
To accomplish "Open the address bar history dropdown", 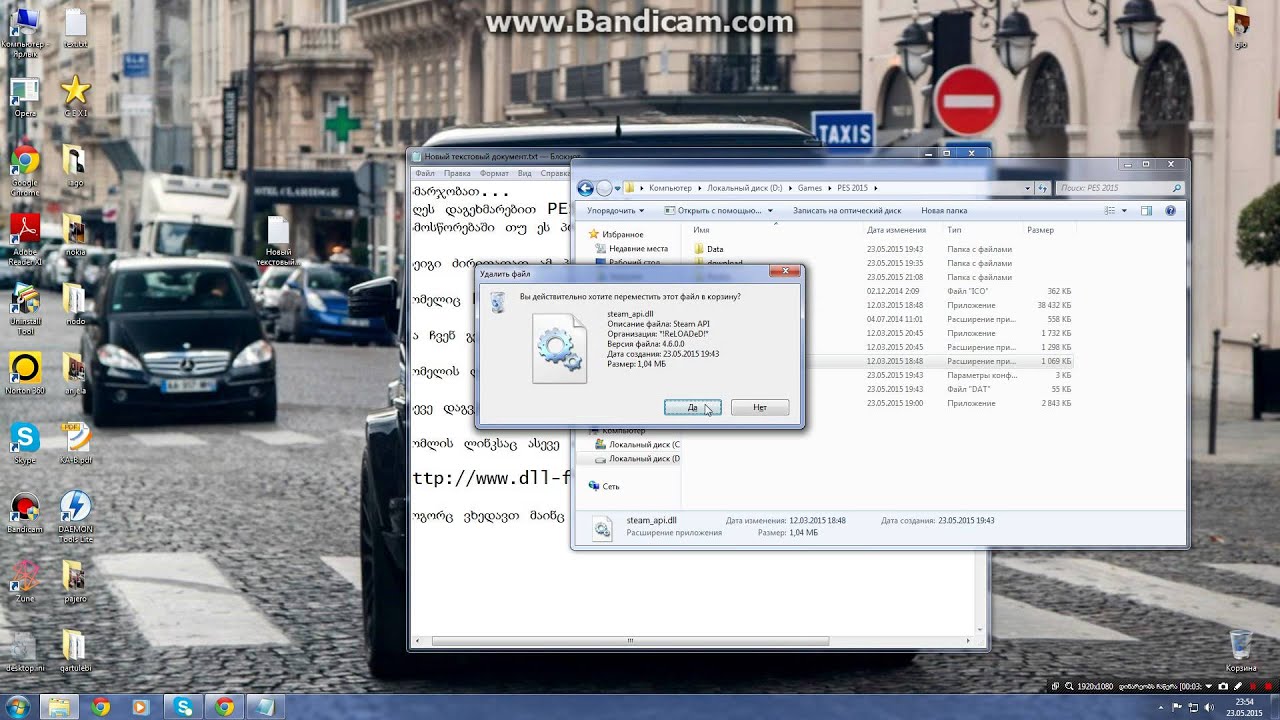I will [1027, 188].
